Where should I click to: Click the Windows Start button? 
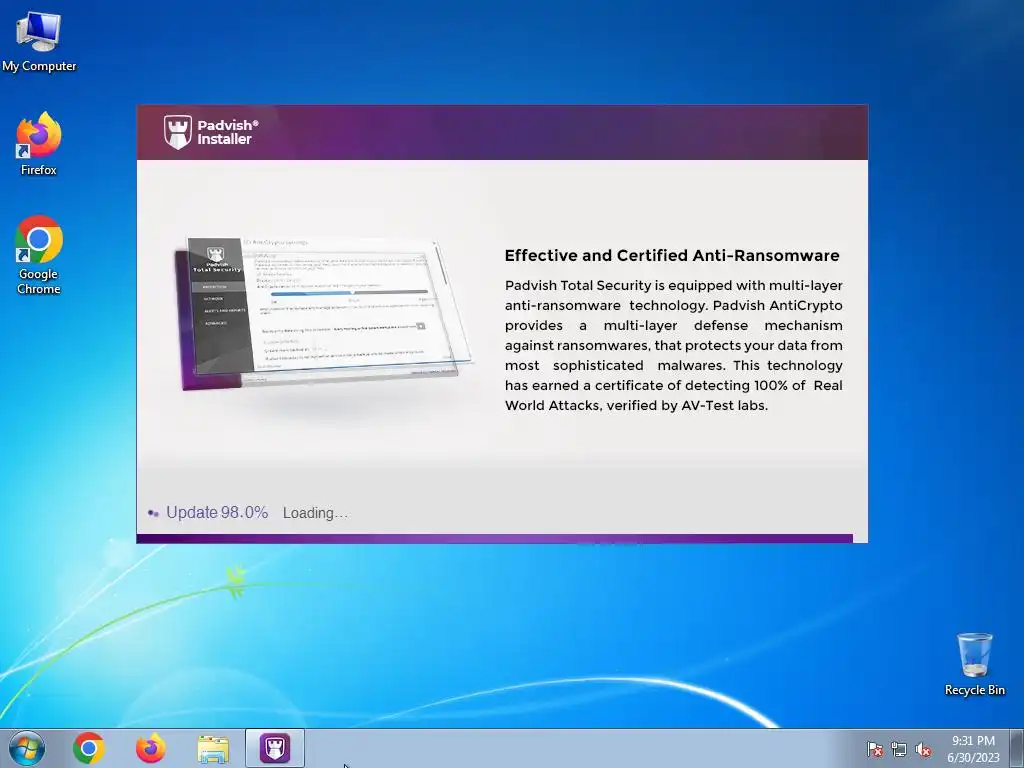coord(27,748)
